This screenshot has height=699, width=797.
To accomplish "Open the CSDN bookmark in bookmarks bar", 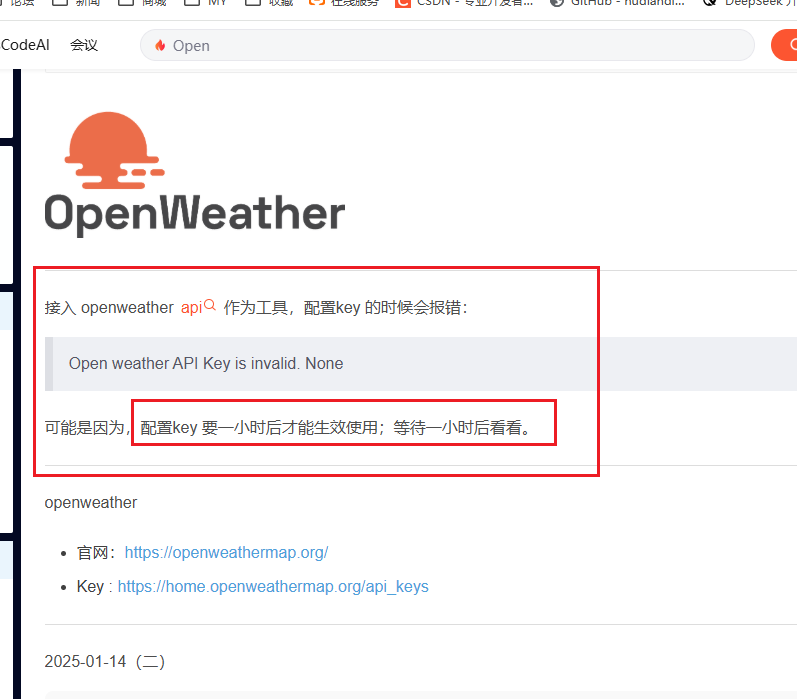I will click(x=464, y=3).
